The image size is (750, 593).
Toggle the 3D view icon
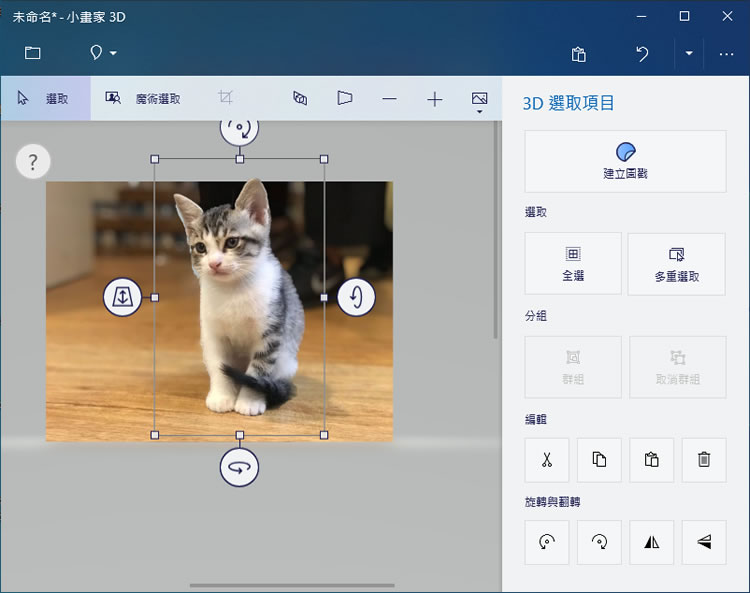tap(300, 98)
